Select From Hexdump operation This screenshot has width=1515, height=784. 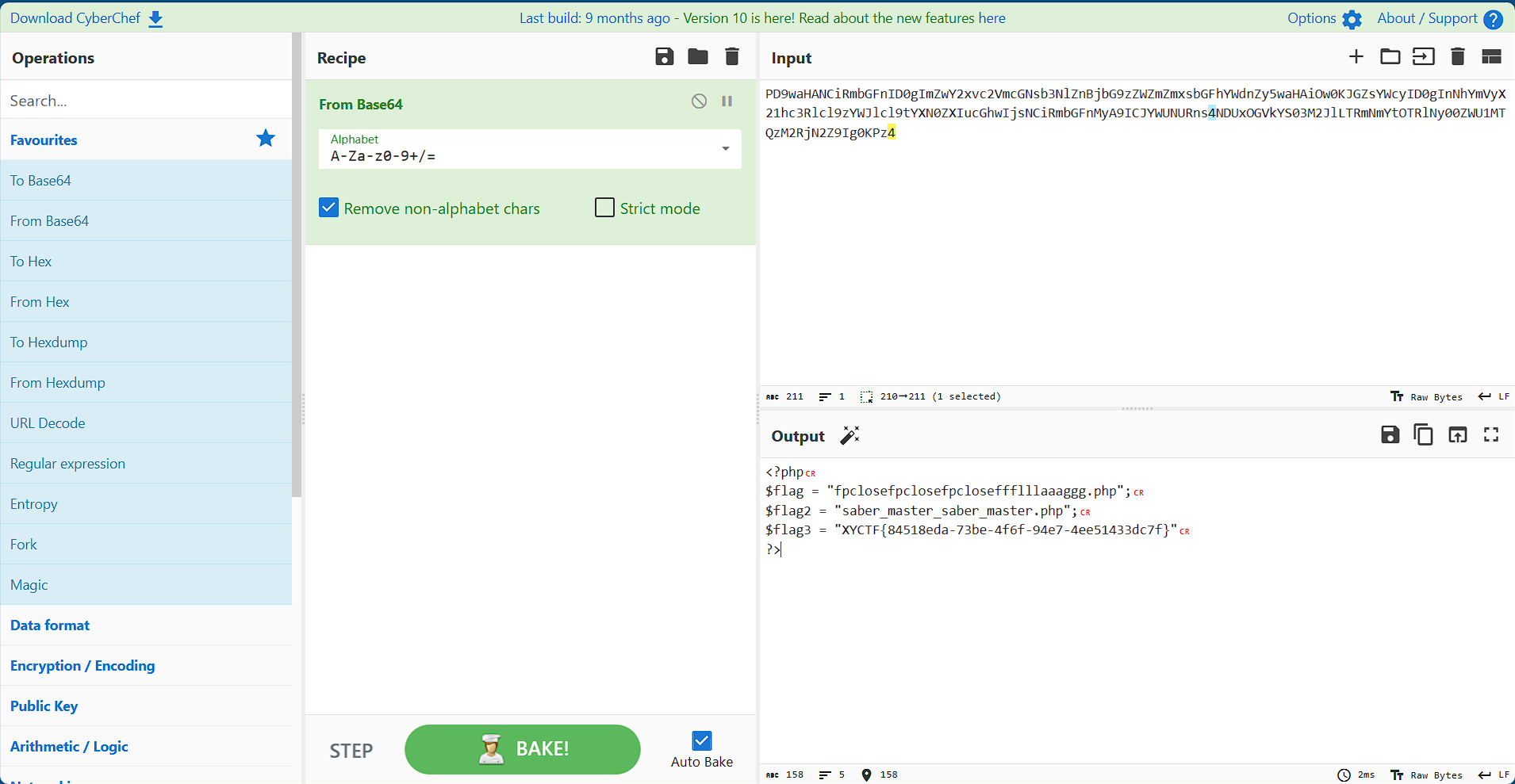point(146,382)
